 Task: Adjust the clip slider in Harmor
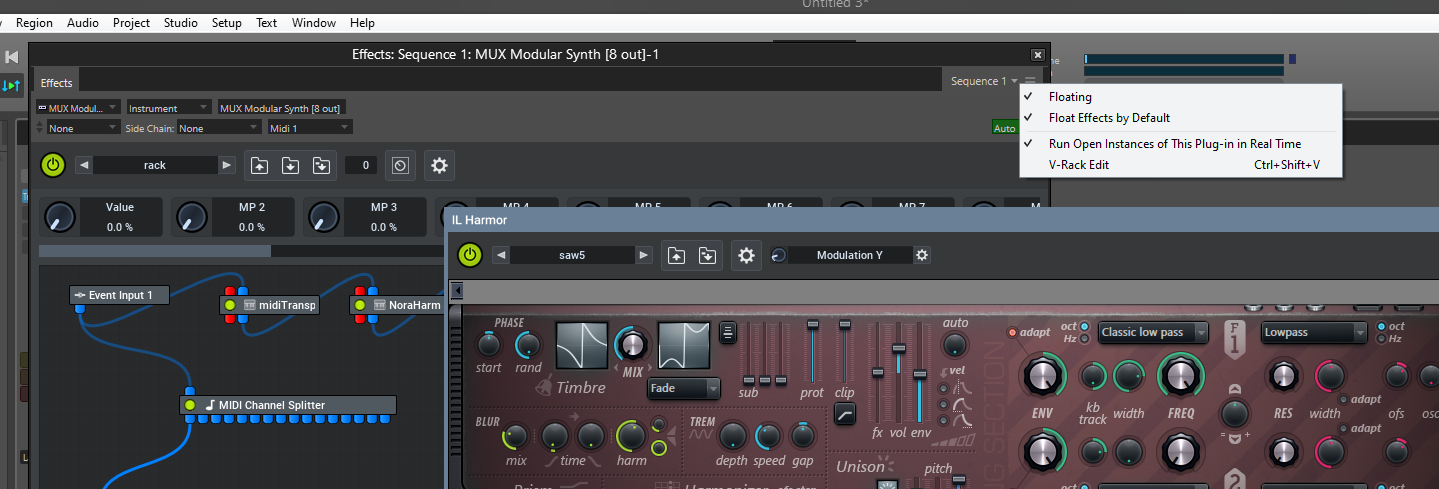(x=845, y=325)
